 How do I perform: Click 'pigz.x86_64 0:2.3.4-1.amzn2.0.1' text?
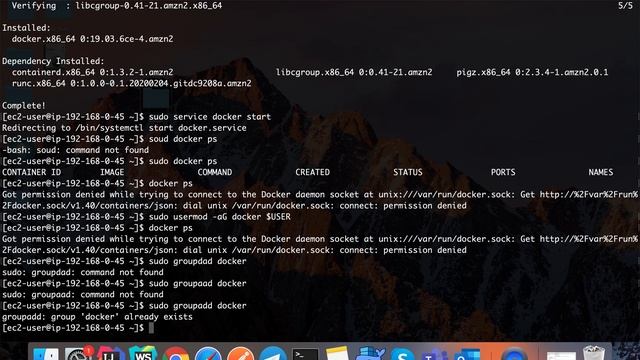[x=532, y=72]
